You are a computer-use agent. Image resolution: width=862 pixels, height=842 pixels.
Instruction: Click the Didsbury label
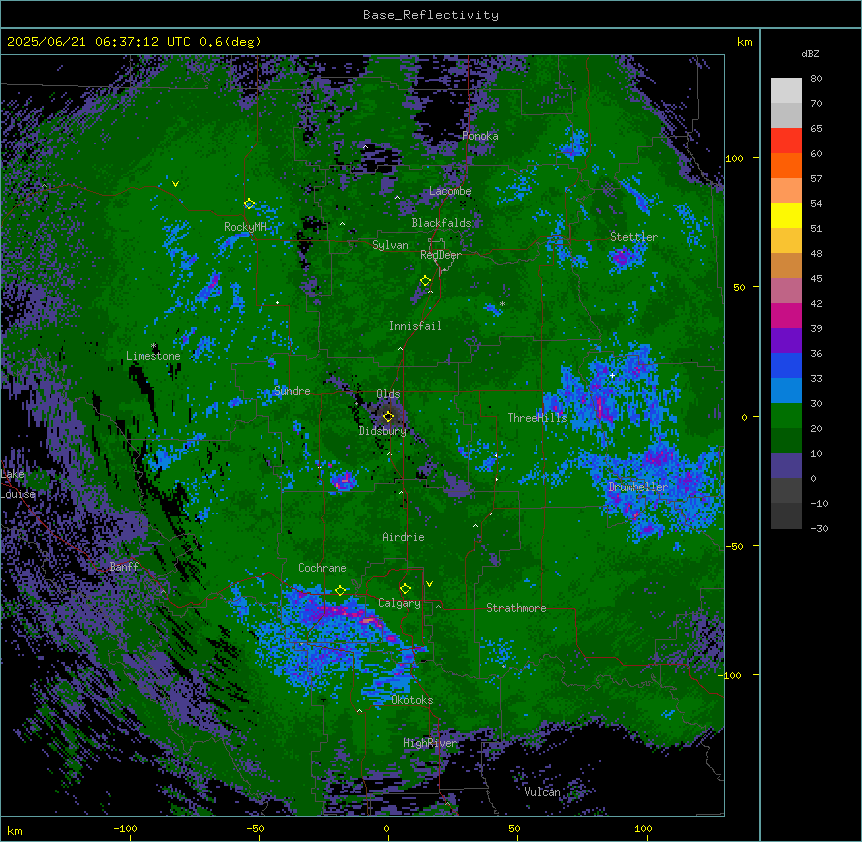[383, 431]
